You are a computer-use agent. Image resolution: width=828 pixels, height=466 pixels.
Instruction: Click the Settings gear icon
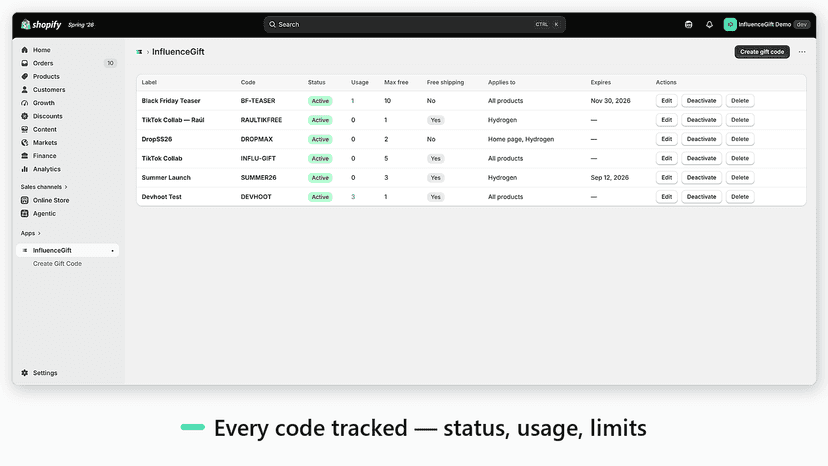[24, 372]
